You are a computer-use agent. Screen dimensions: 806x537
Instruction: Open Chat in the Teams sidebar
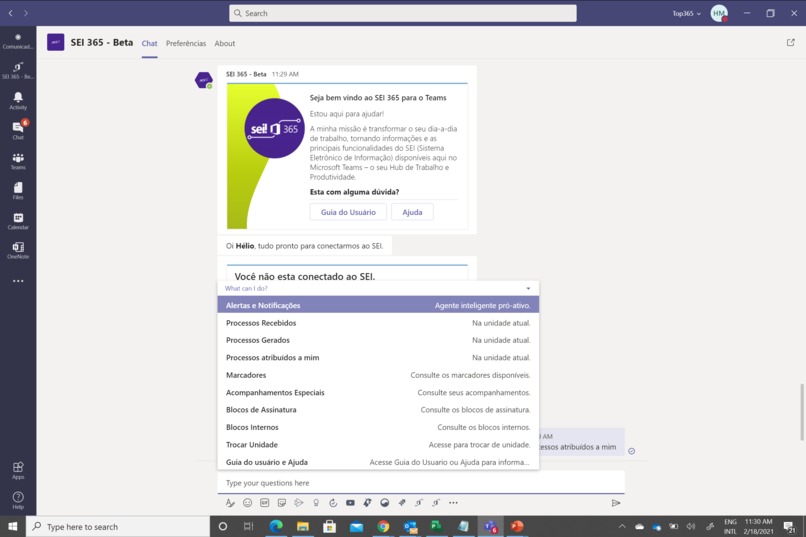[x=18, y=131]
